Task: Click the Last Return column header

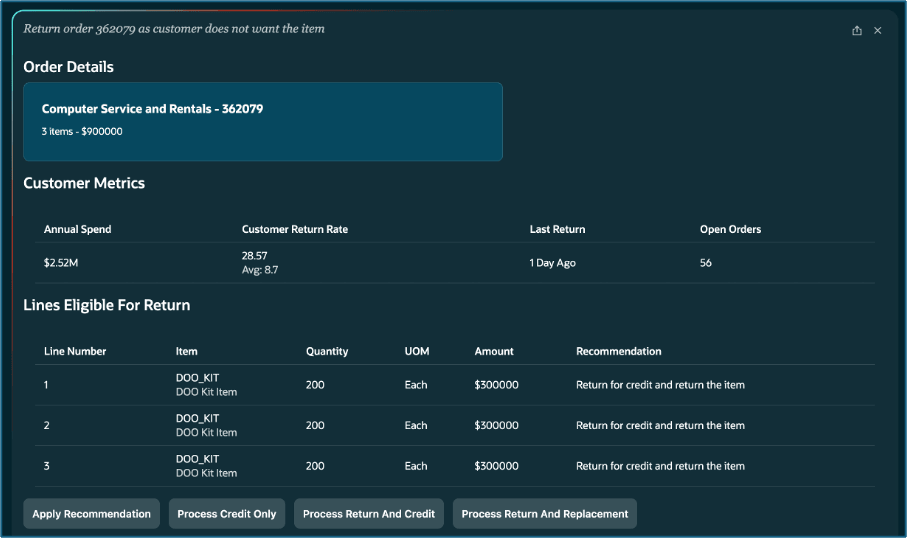Action: point(557,229)
